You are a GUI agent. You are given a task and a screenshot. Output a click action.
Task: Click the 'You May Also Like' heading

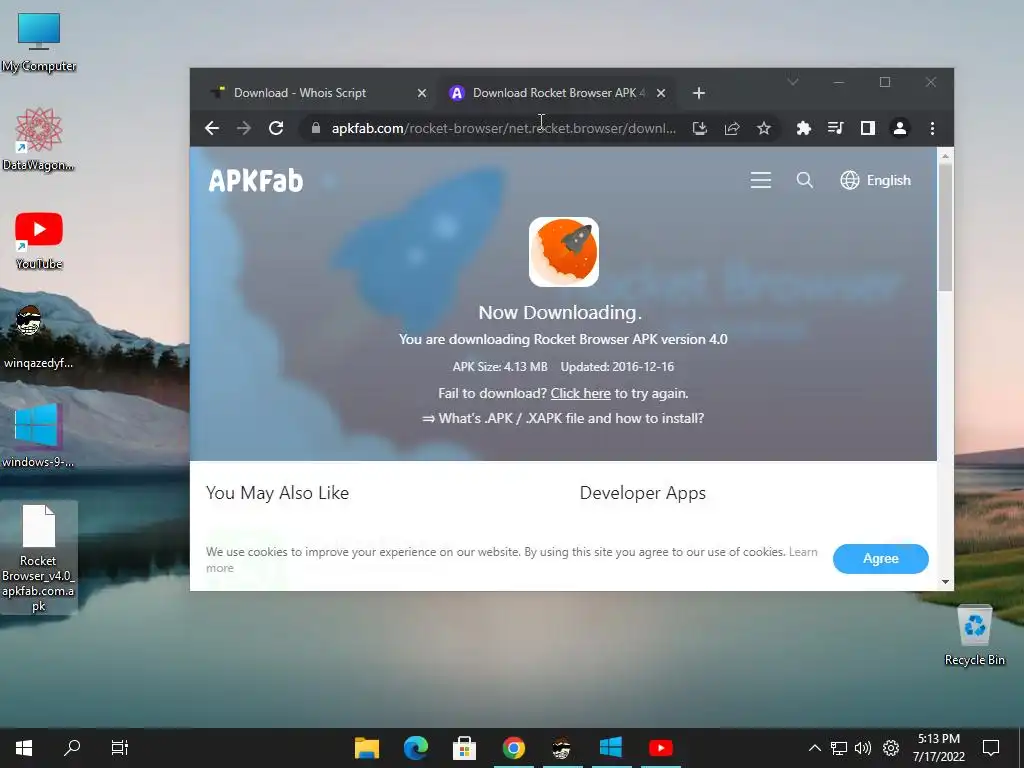[x=278, y=492]
